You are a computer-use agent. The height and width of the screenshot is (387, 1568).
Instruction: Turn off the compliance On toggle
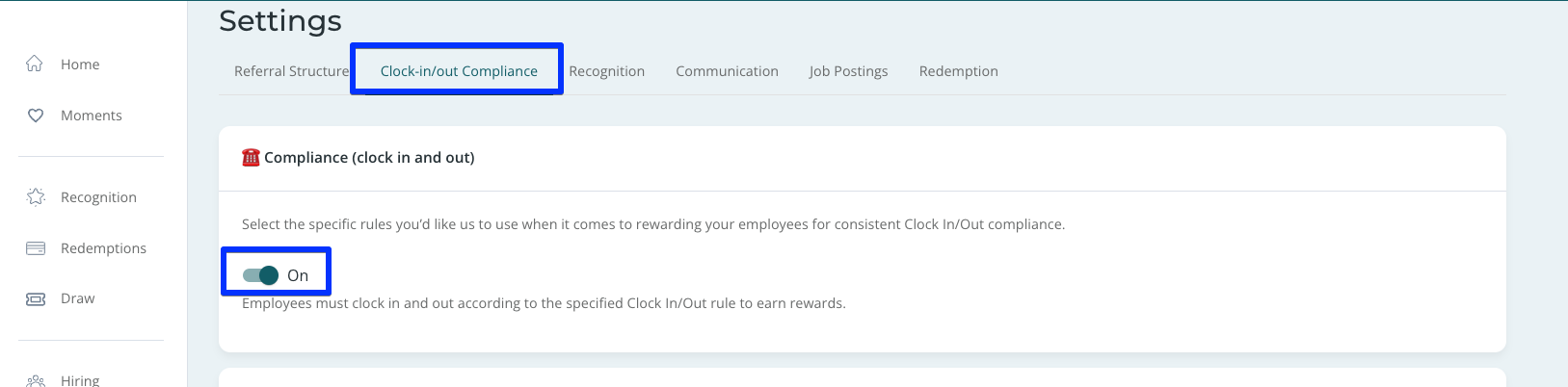coord(260,275)
